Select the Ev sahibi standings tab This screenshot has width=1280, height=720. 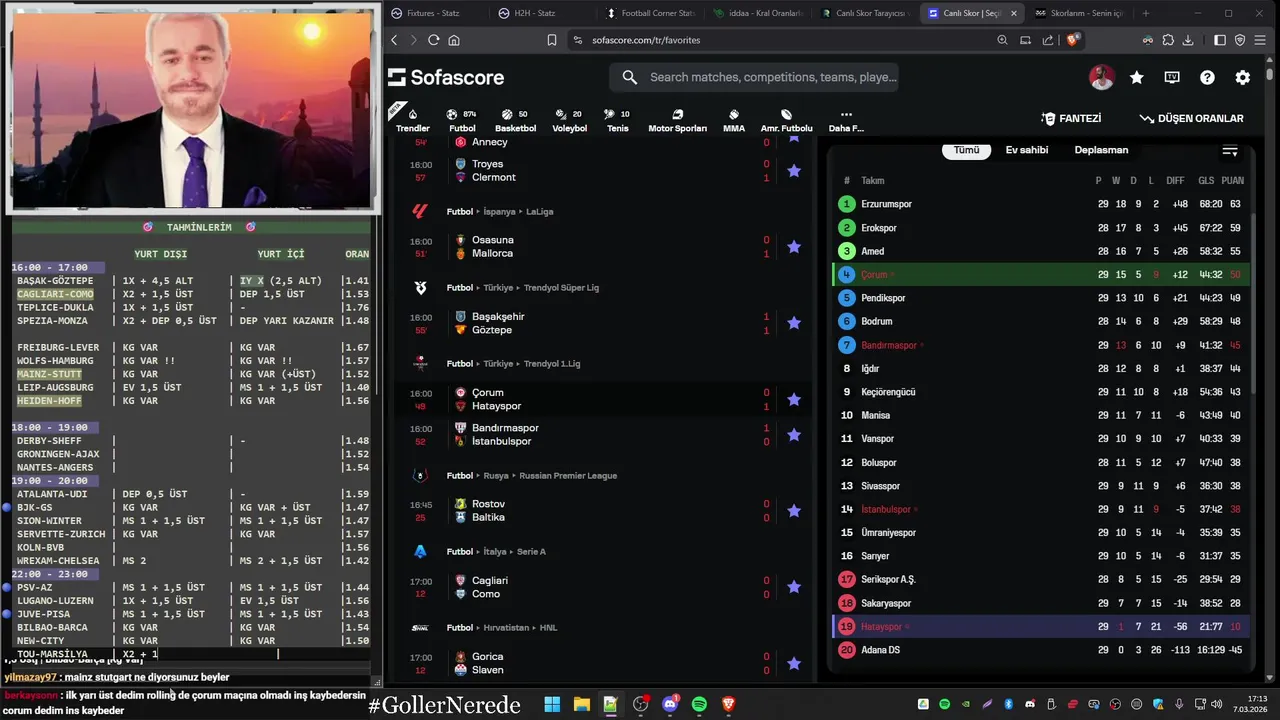[x=1027, y=150]
